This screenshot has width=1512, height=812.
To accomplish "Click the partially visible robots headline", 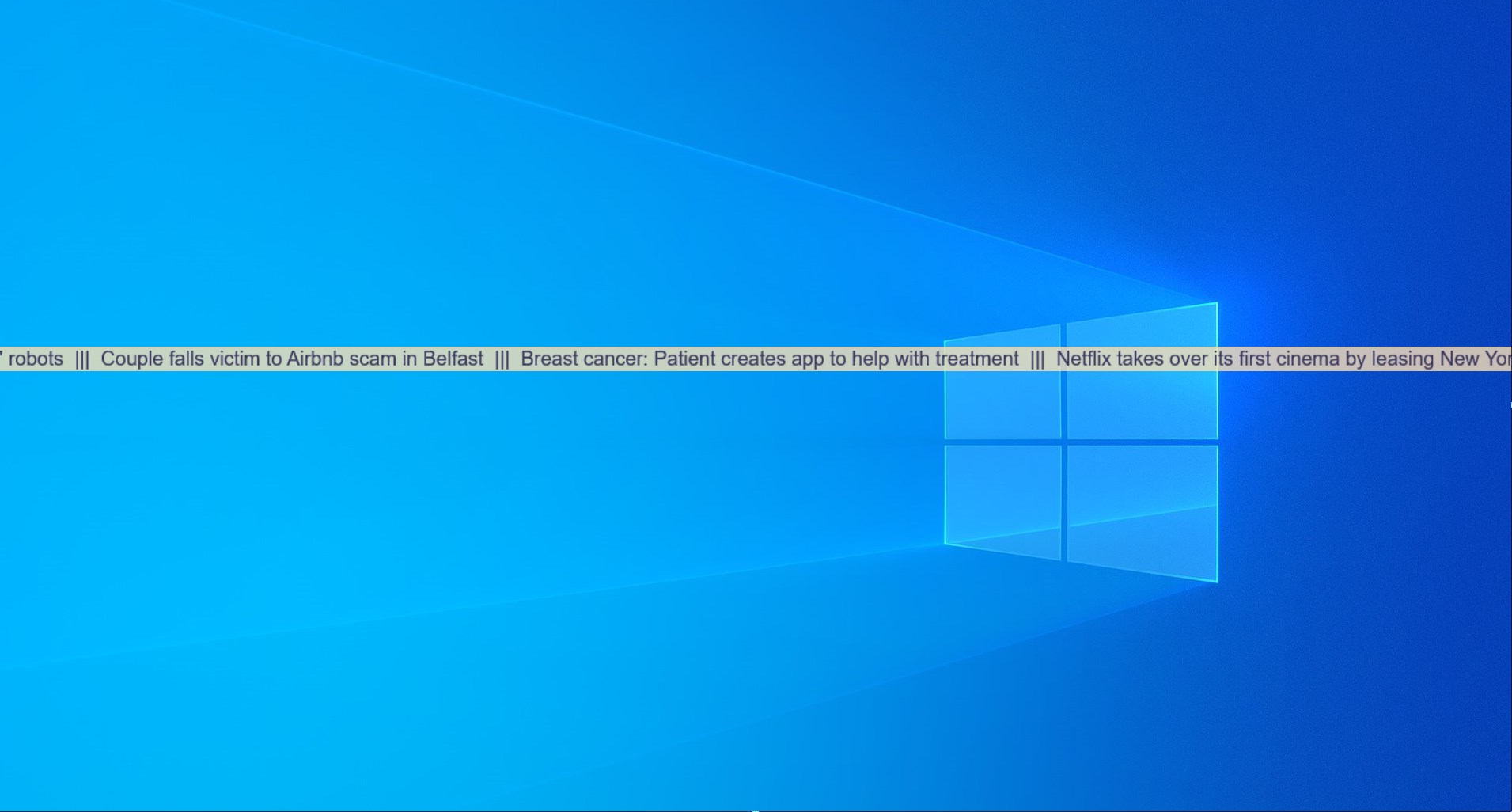I will point(36,359).
